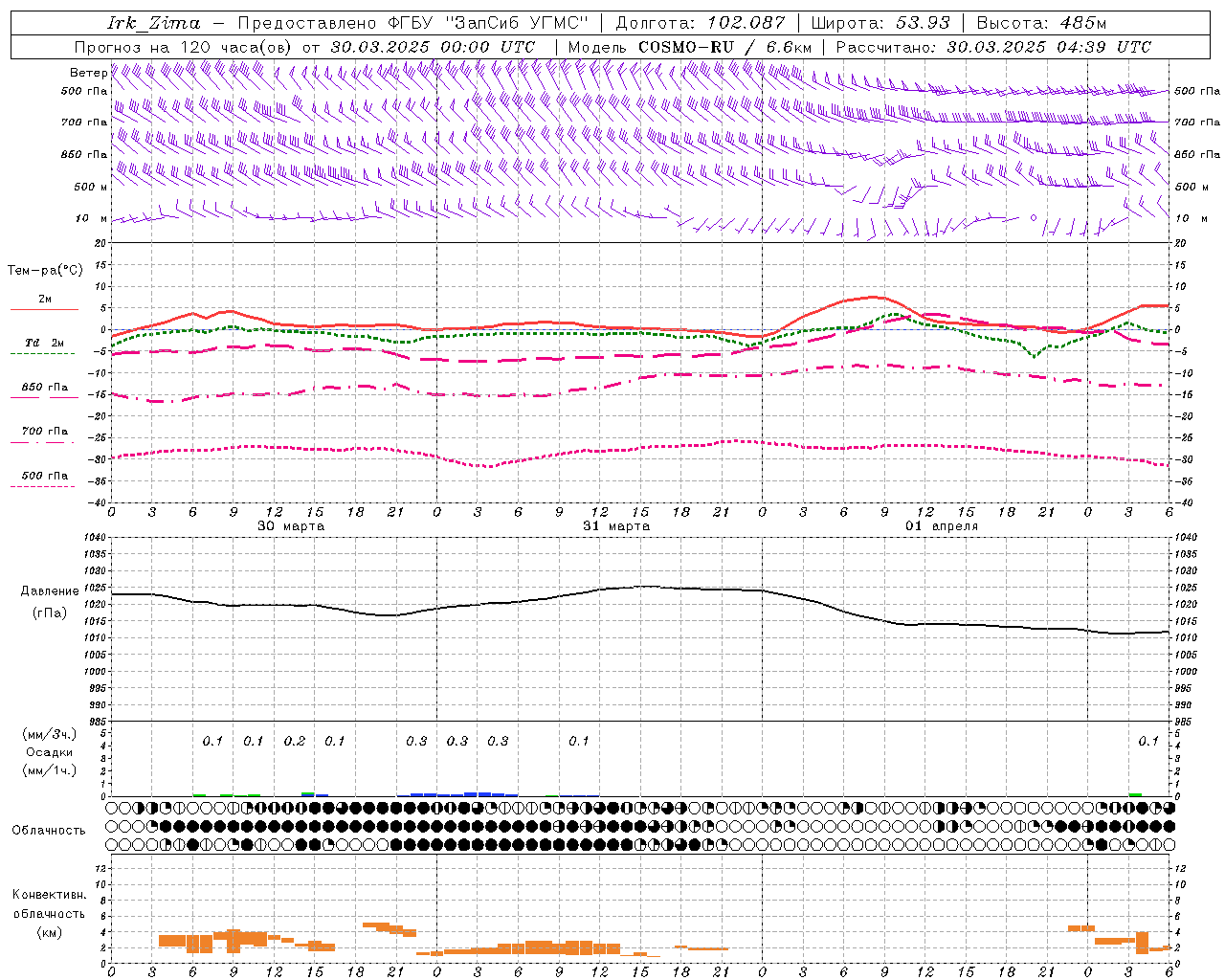Click the 850 гПа temperature legend entry
1225x980 pixels.
tap(44, 390)
